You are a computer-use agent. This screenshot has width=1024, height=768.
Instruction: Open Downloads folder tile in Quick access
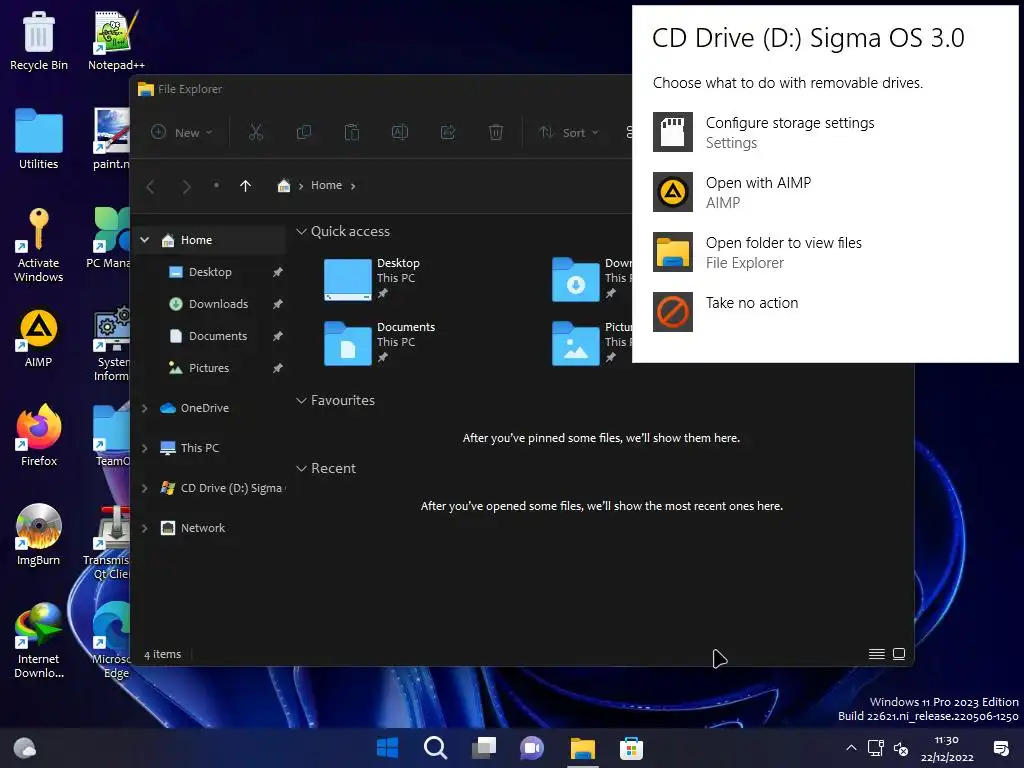point(590,280)
